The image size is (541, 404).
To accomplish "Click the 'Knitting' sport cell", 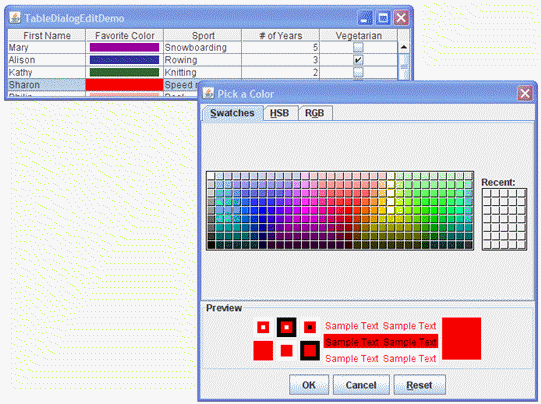I will pyautogui.click(x=203, y=72).
